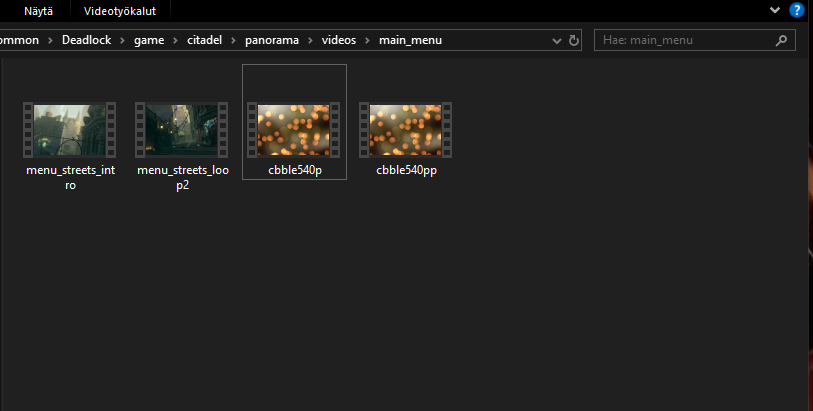Screen dimensions: 813x411
Task: Select the cbble540pp video thumbnail
Action: 405,130
